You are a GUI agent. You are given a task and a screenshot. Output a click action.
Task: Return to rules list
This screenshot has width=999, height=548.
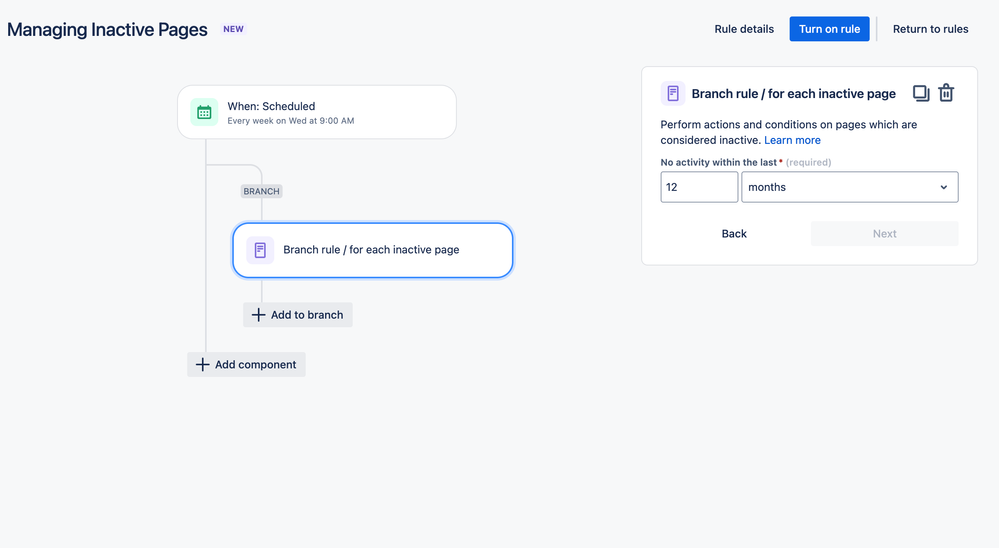[930, 29]
